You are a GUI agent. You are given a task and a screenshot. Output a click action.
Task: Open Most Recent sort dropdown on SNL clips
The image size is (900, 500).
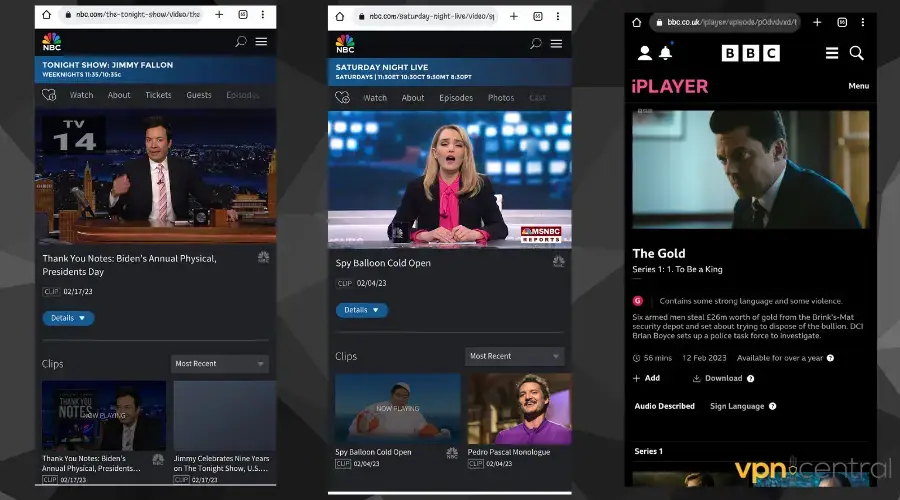[514, 356]
